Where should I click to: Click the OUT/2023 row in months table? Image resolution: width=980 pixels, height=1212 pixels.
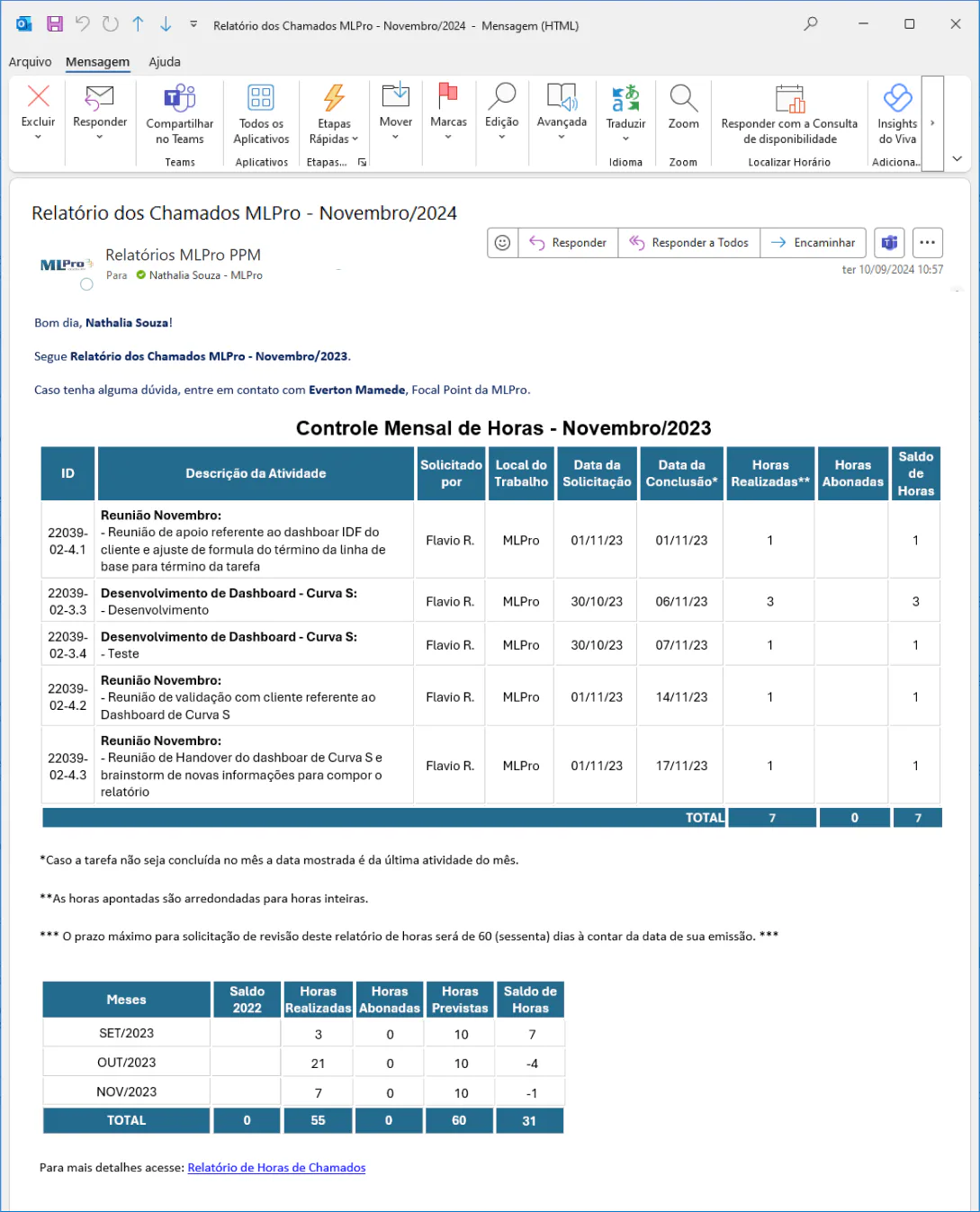303,1063
